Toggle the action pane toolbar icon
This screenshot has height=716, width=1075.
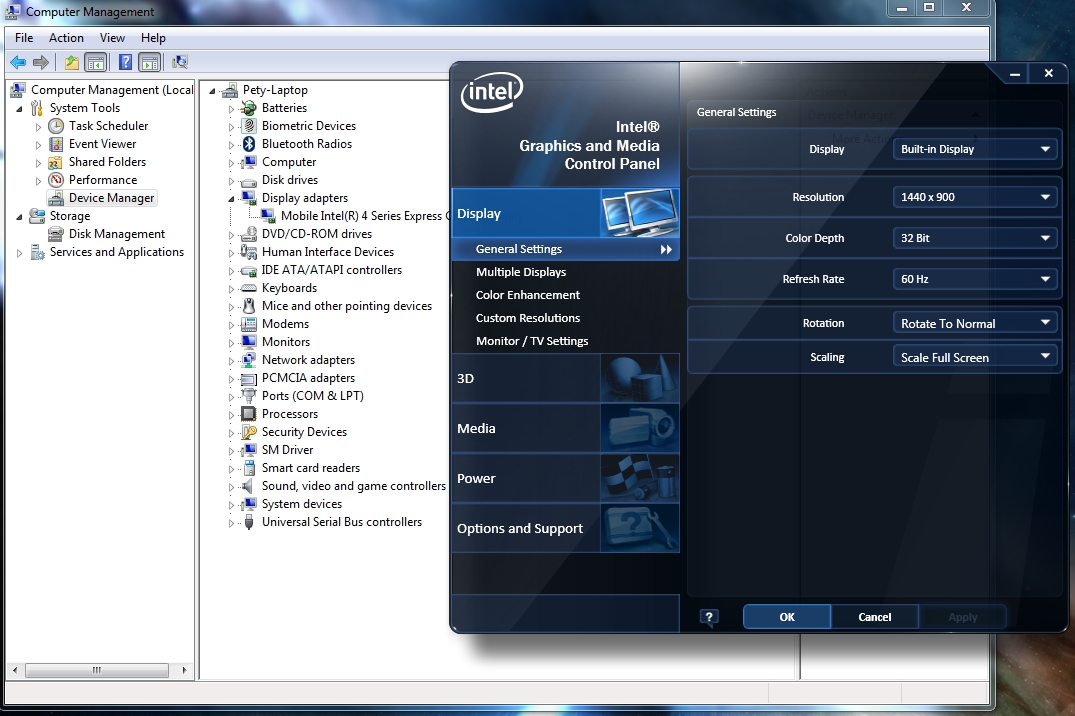click(149, 62)
